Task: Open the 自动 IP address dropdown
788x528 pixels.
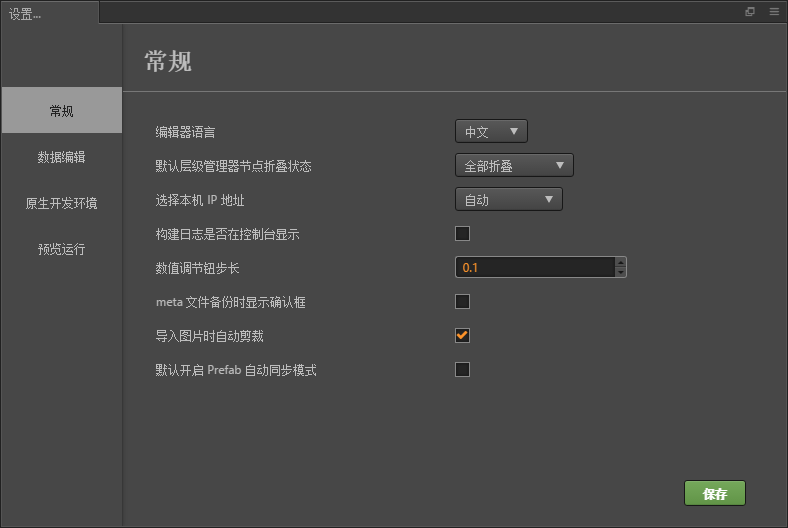Action: pos(509,200)
